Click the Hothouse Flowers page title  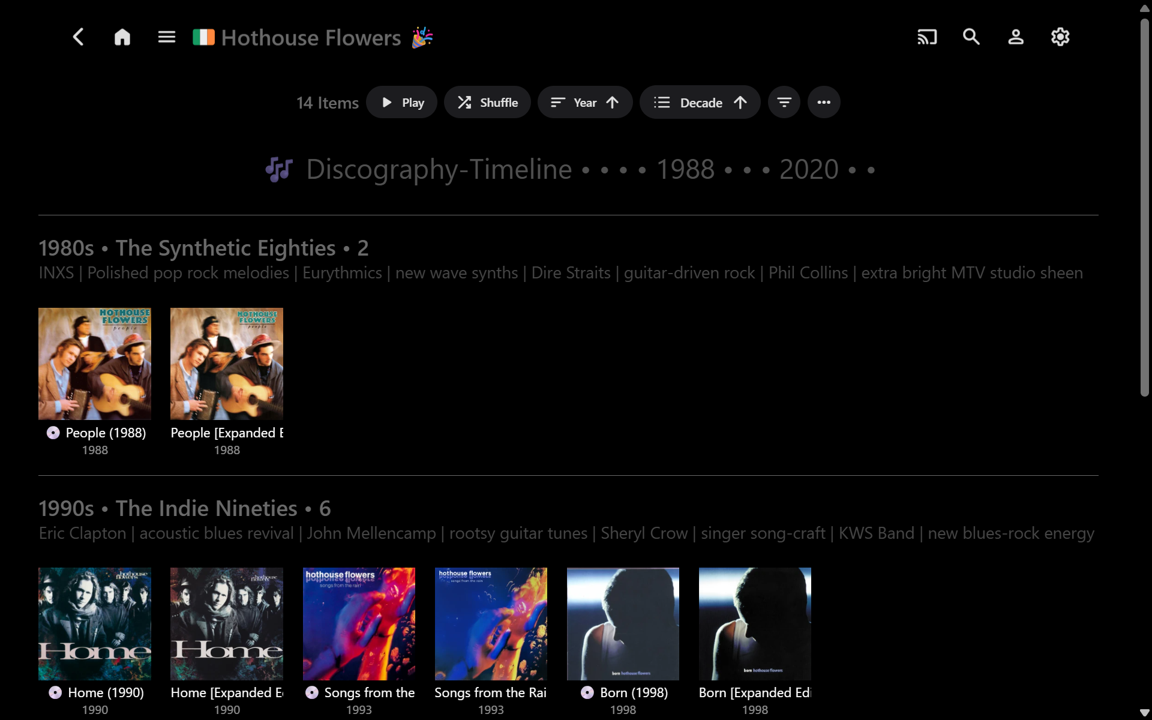pyautogui.click(x=311, y=37)
